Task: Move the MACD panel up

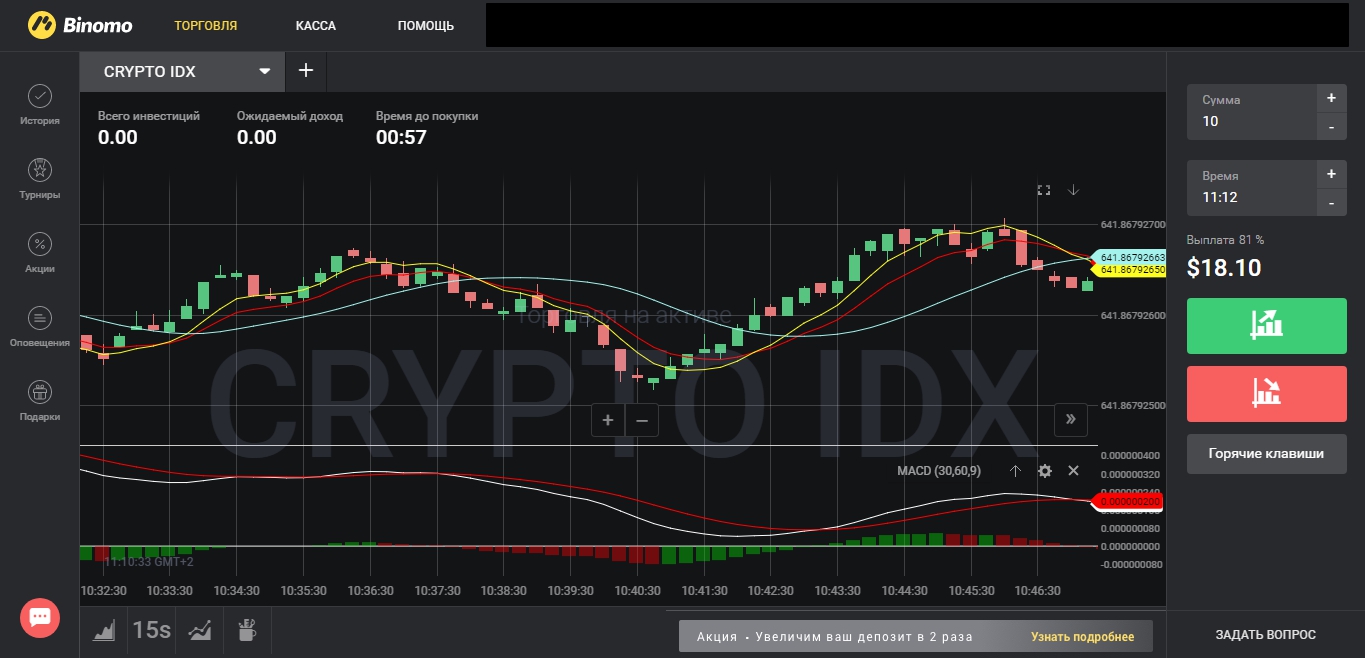Action: click(x=1015, y=471)
